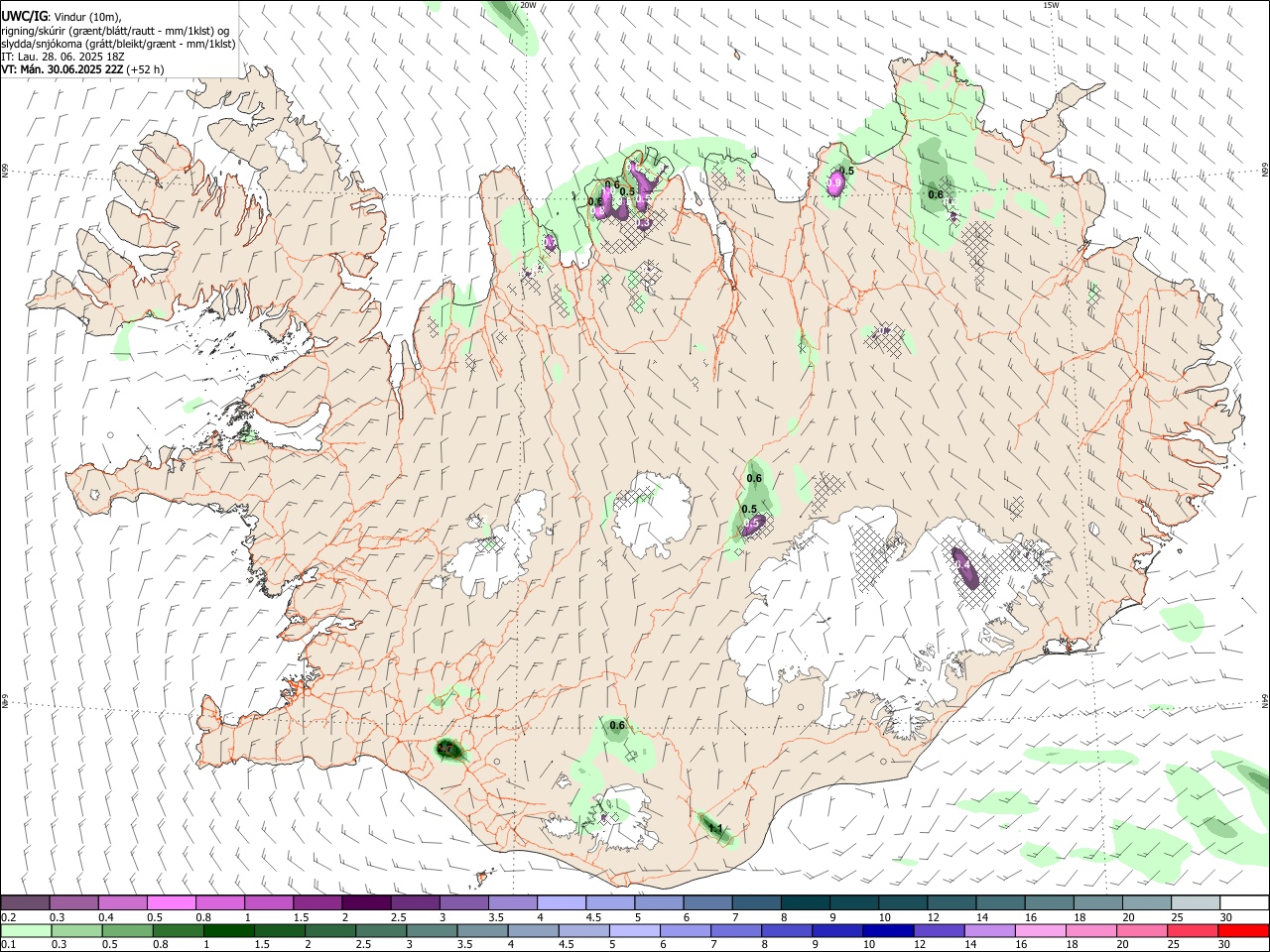Select the light pink 16 swatch in lower legend row
This screenshot has width=1270, height=952.
tap(1040, 931)
